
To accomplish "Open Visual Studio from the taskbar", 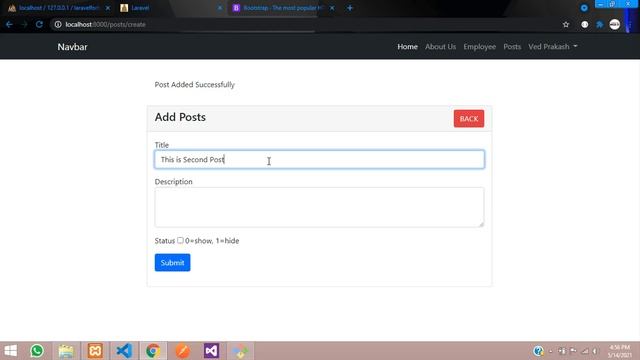I will coord(211,351).
